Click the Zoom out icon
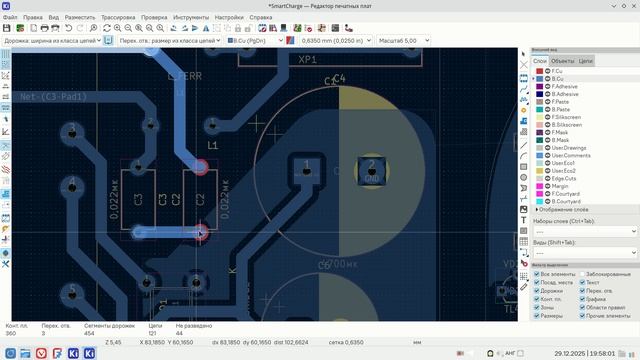The width and height of the screenshot is (640, 360). tap(128, 28)
